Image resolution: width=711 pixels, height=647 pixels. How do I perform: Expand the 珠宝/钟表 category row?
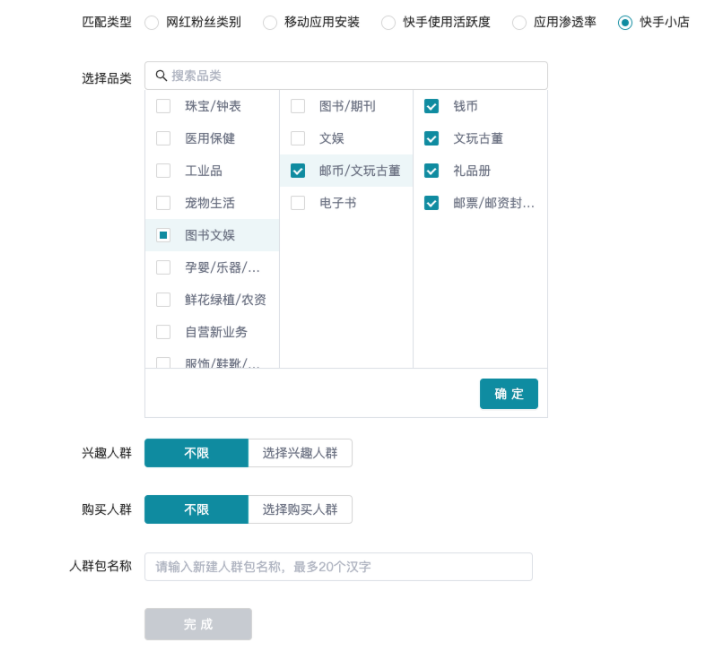pos(212,106)
